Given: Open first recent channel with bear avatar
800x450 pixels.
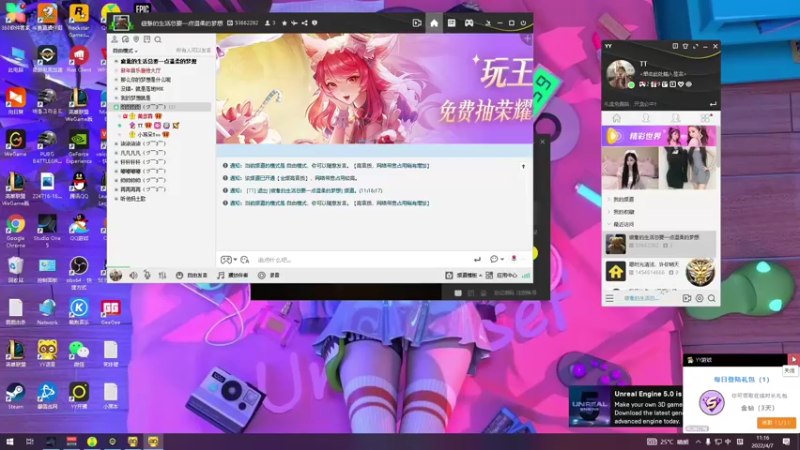Looking at the screenshot, I should [x=659, y=243].
